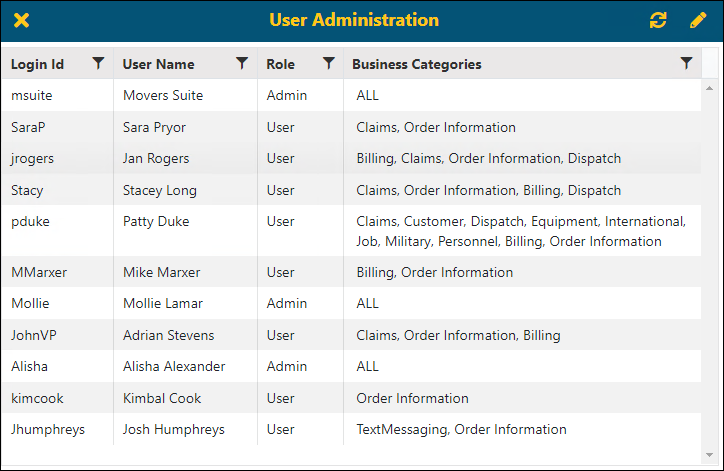Select the Sara Pryor row
Screen dimensions: 724x471
(x=154, y=127)
